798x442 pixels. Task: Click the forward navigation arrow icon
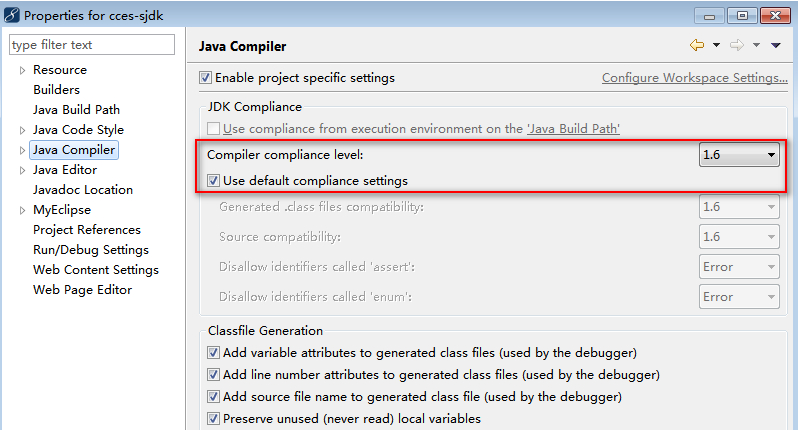(x=737, y=45)
